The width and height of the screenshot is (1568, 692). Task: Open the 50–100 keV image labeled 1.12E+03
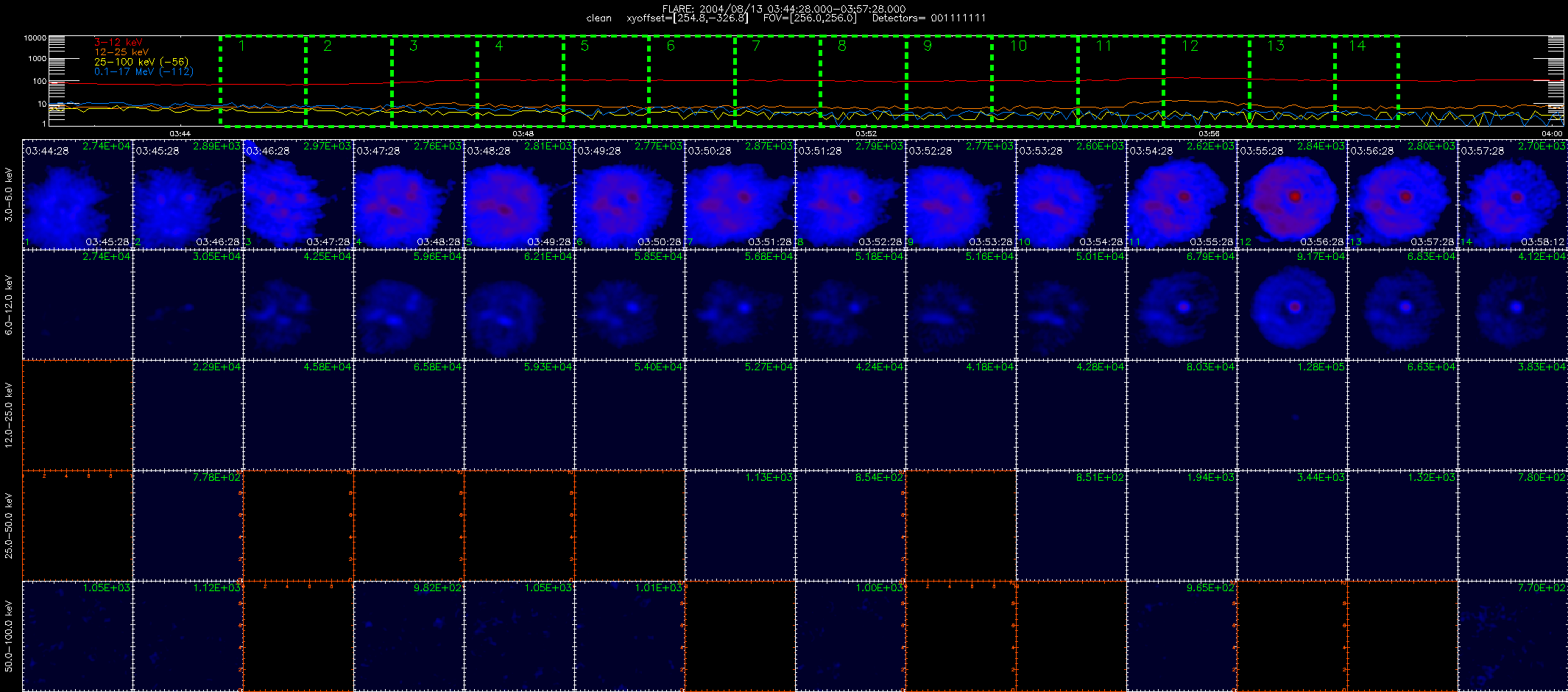pos(188,636)
